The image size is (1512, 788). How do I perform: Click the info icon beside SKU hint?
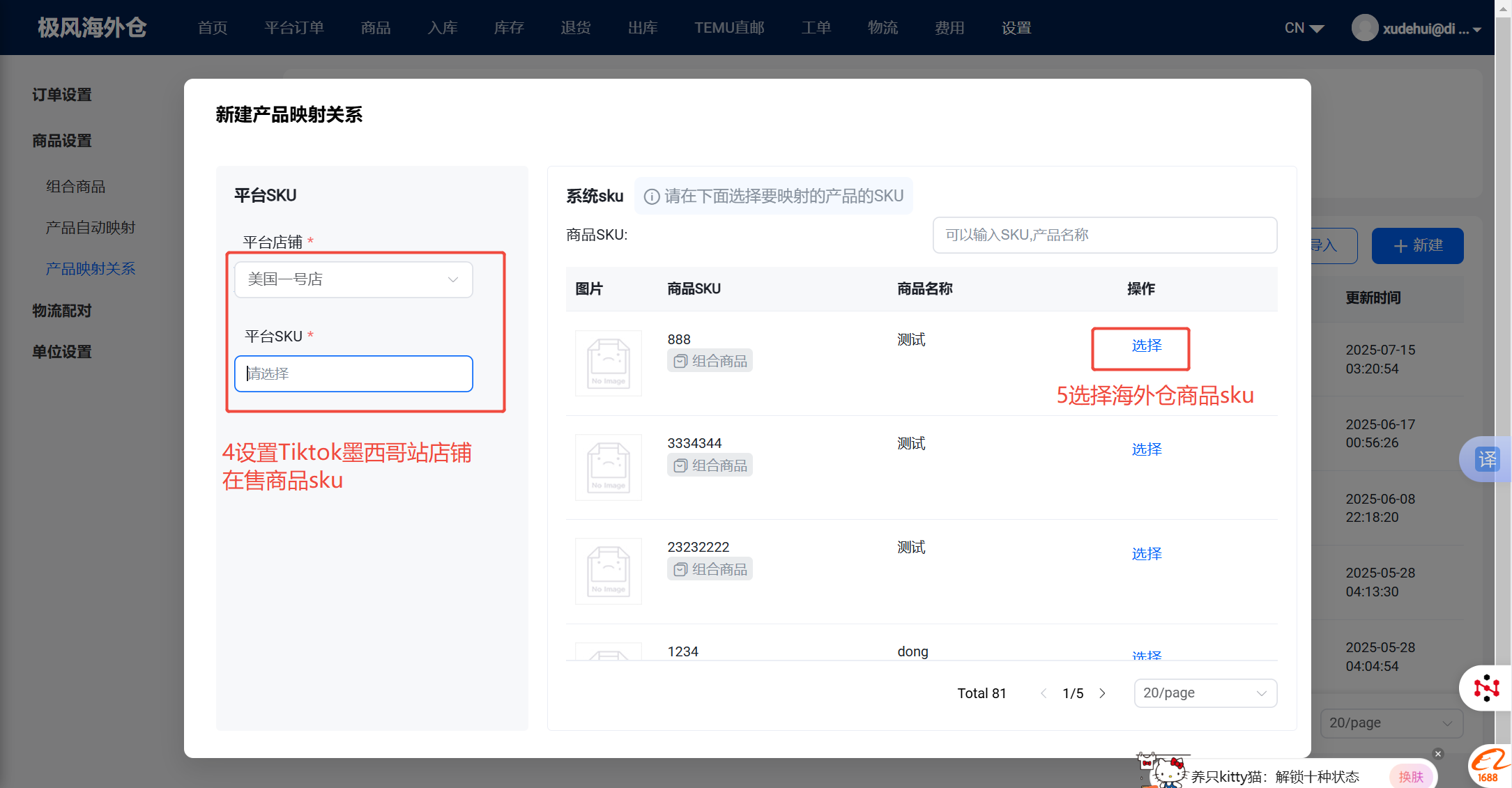[651, 197]
